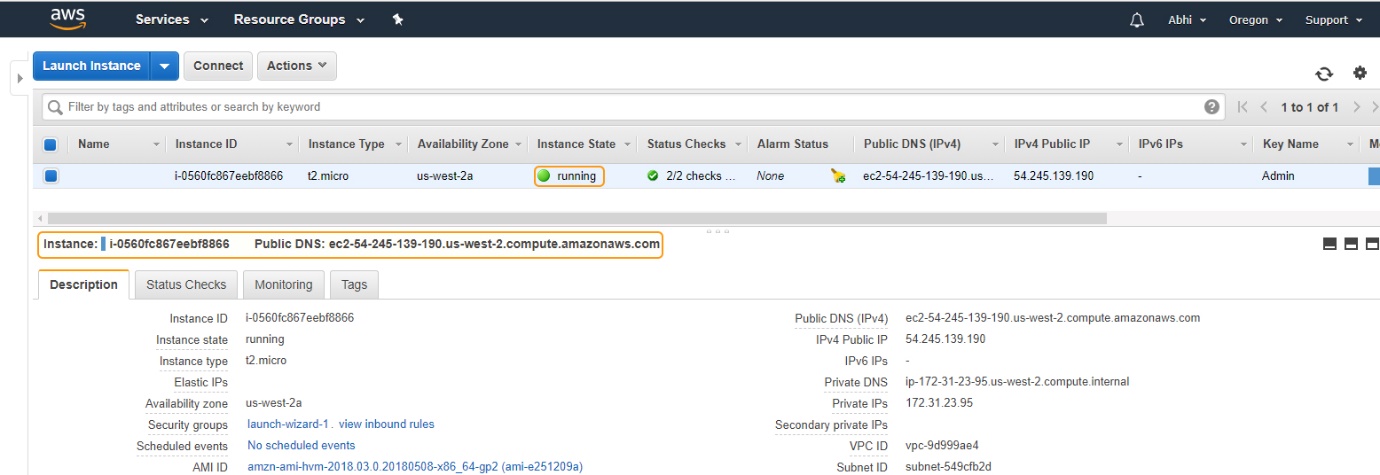The width and height of the screenshot is (1380, 475).
Task: Toggle checkbox for instance i-0560fc867eebf8866
Action: point(50,176)
